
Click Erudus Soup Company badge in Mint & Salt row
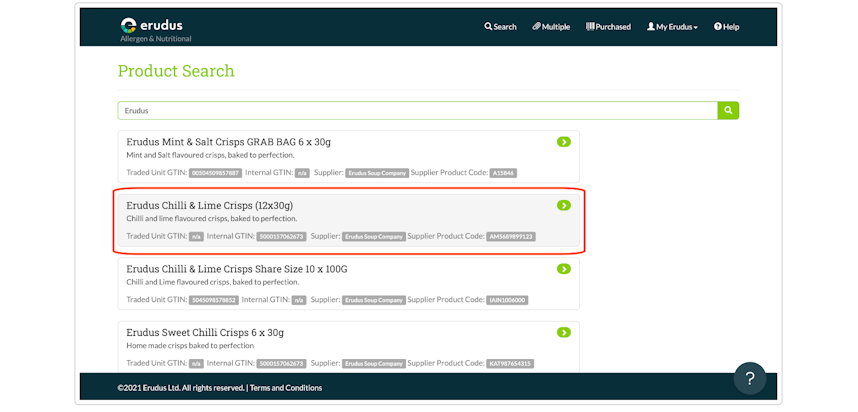pyautogui.click(x=377, y=173)
